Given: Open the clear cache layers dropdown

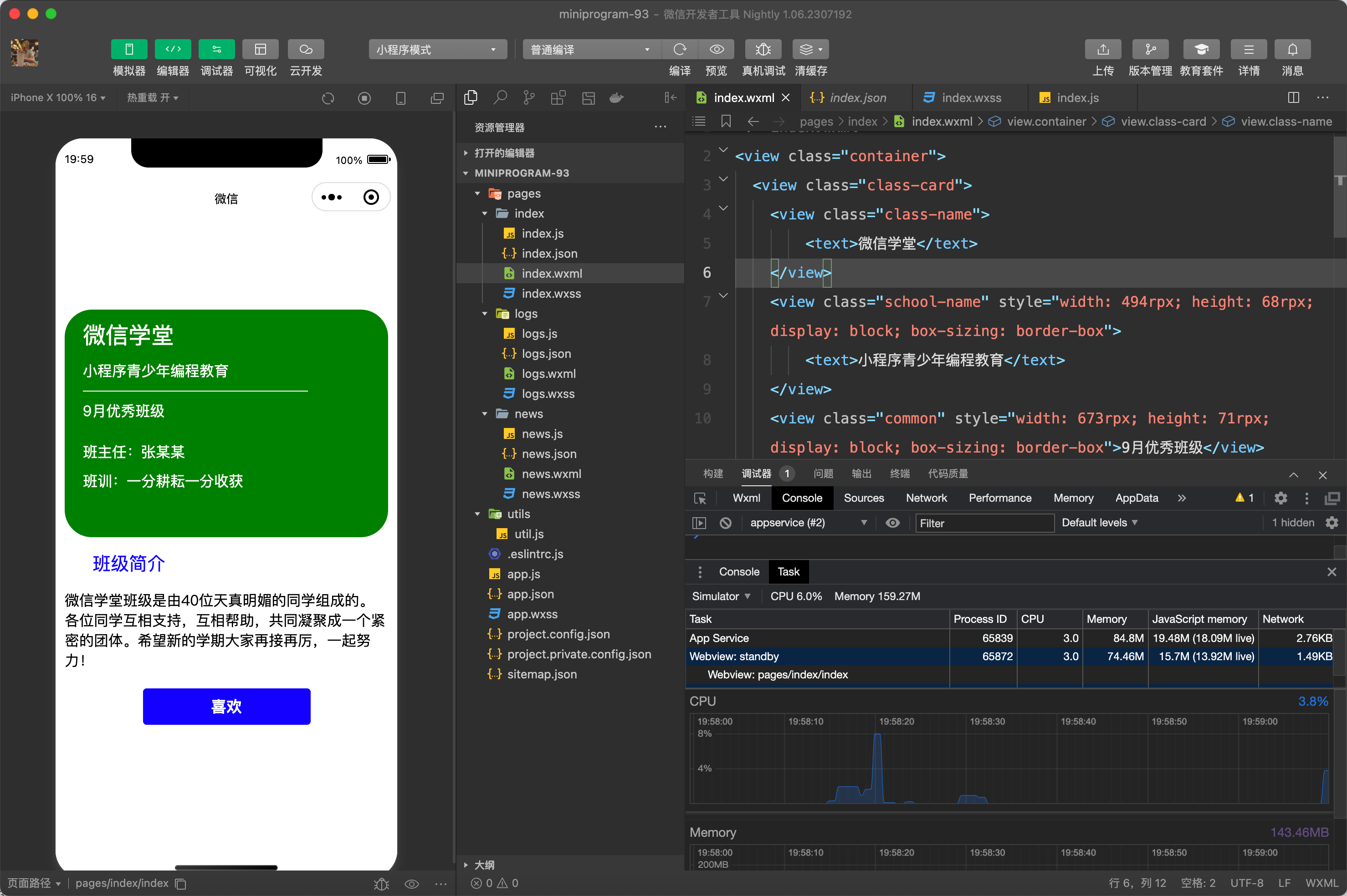Looking at the screenshot, I should (x=811, y=50).
